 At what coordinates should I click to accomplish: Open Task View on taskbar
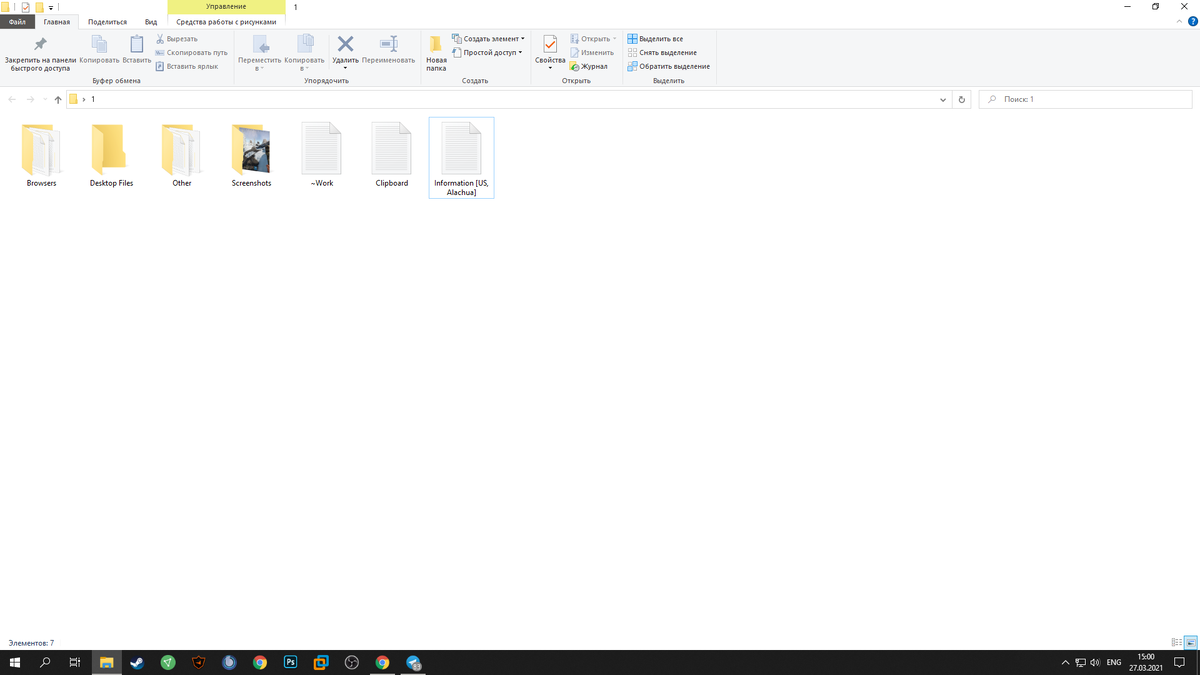coord(75,662)
